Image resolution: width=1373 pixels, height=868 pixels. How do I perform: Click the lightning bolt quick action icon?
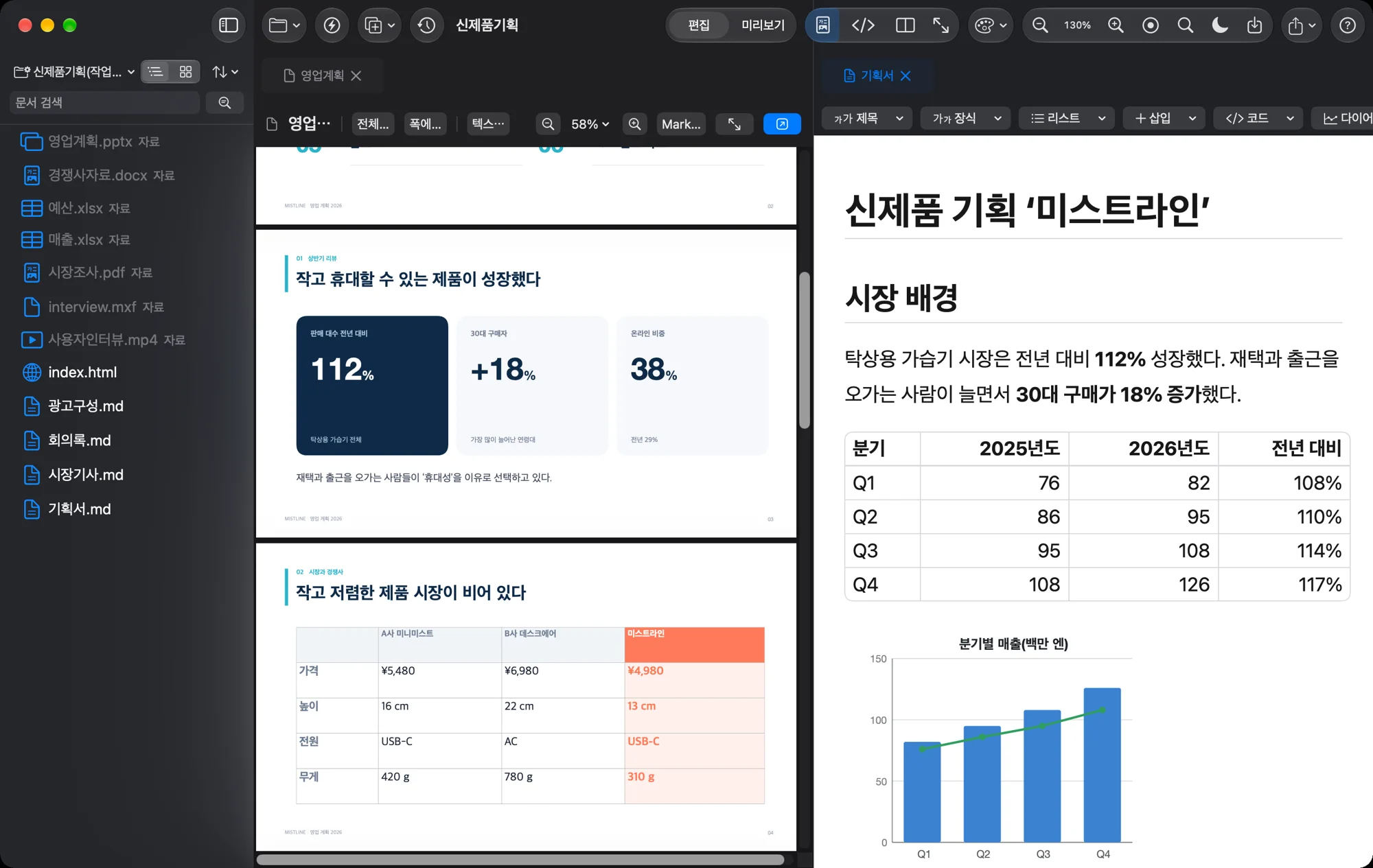(x=332, y=25)
